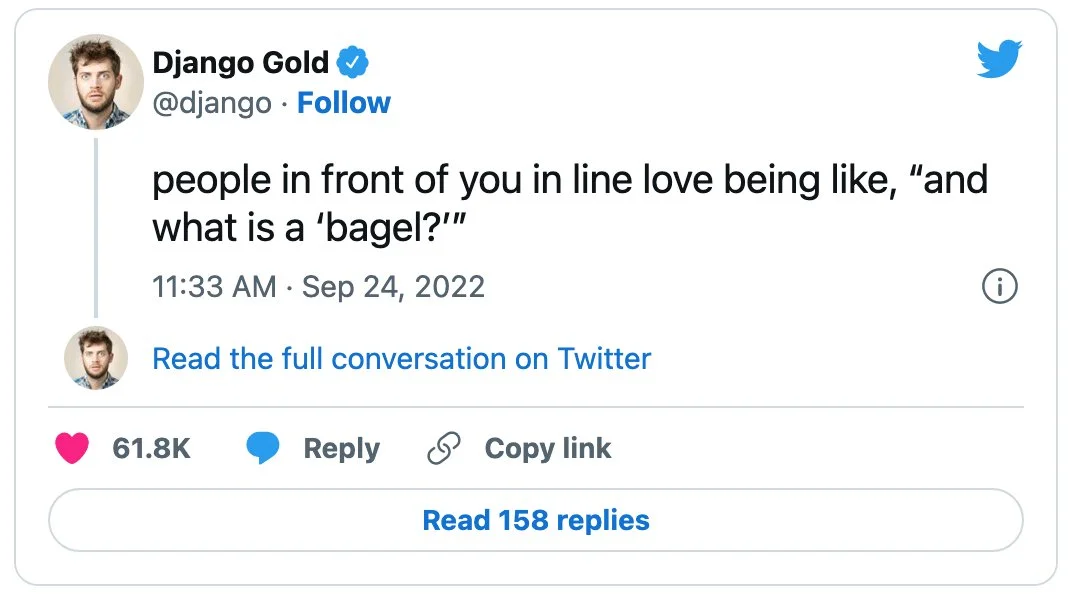Open the tweet info icon
1072x608 pixels.
pyautogui.click(x=999, y=288)
